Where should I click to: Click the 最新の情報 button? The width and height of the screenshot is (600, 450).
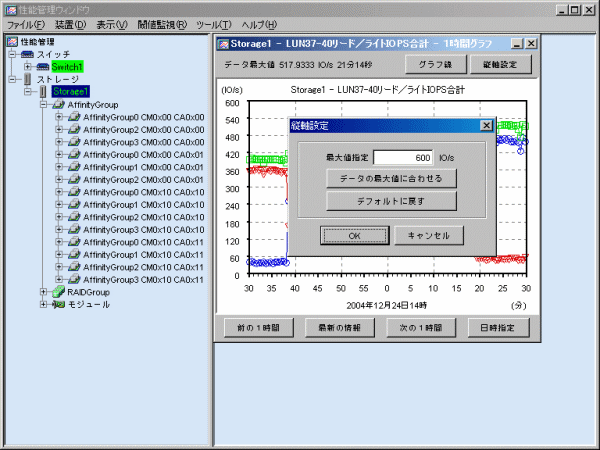coord(340,328)
